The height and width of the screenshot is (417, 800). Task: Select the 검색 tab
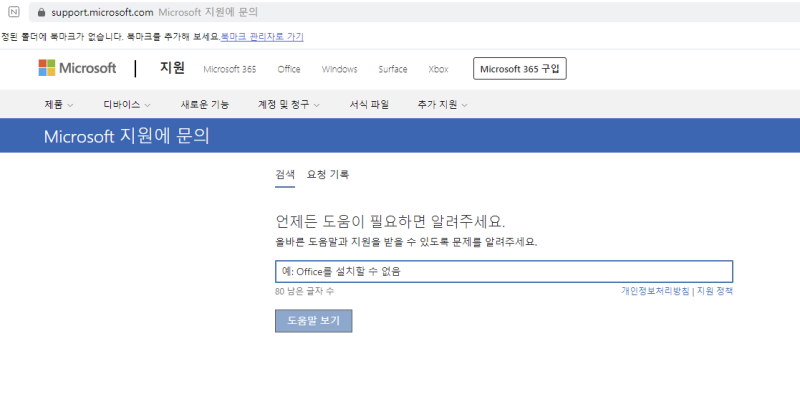pos(285,175)
